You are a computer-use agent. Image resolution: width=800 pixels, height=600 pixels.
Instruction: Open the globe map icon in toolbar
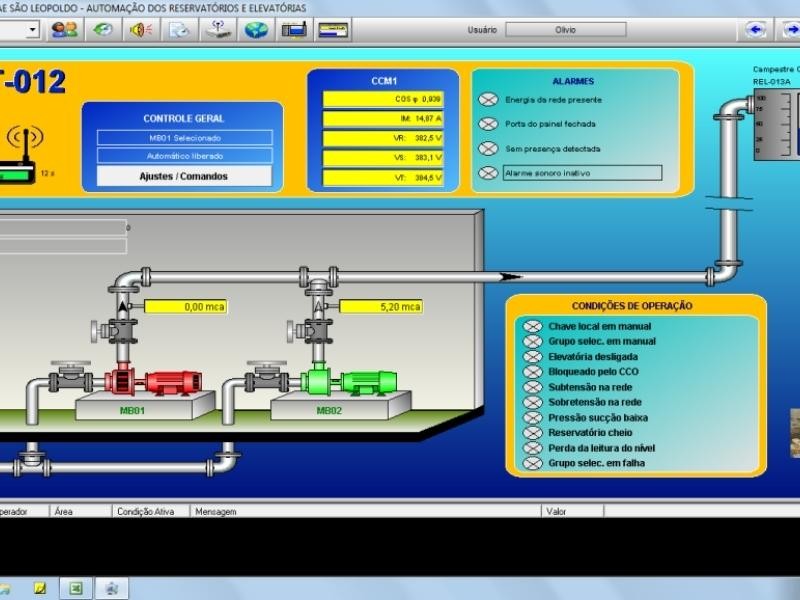pos(257,30)
